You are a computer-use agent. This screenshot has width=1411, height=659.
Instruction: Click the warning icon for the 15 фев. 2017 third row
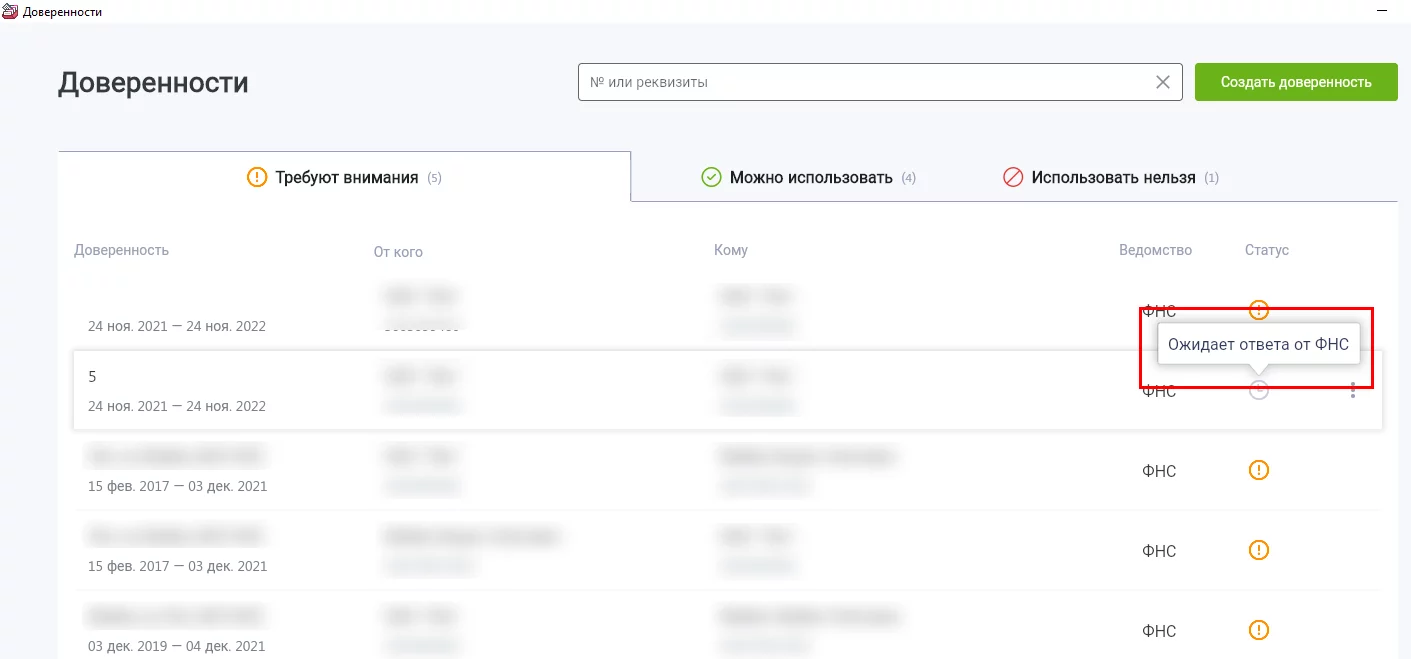coord(1259,470)
